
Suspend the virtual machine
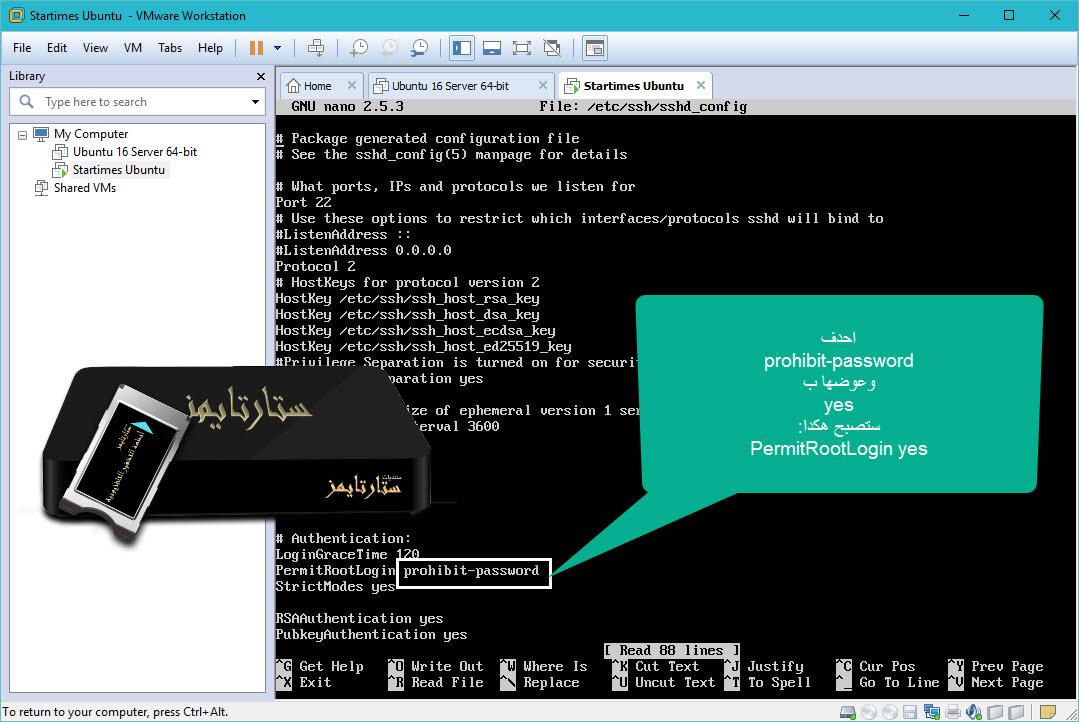click(x=255, y=47)
